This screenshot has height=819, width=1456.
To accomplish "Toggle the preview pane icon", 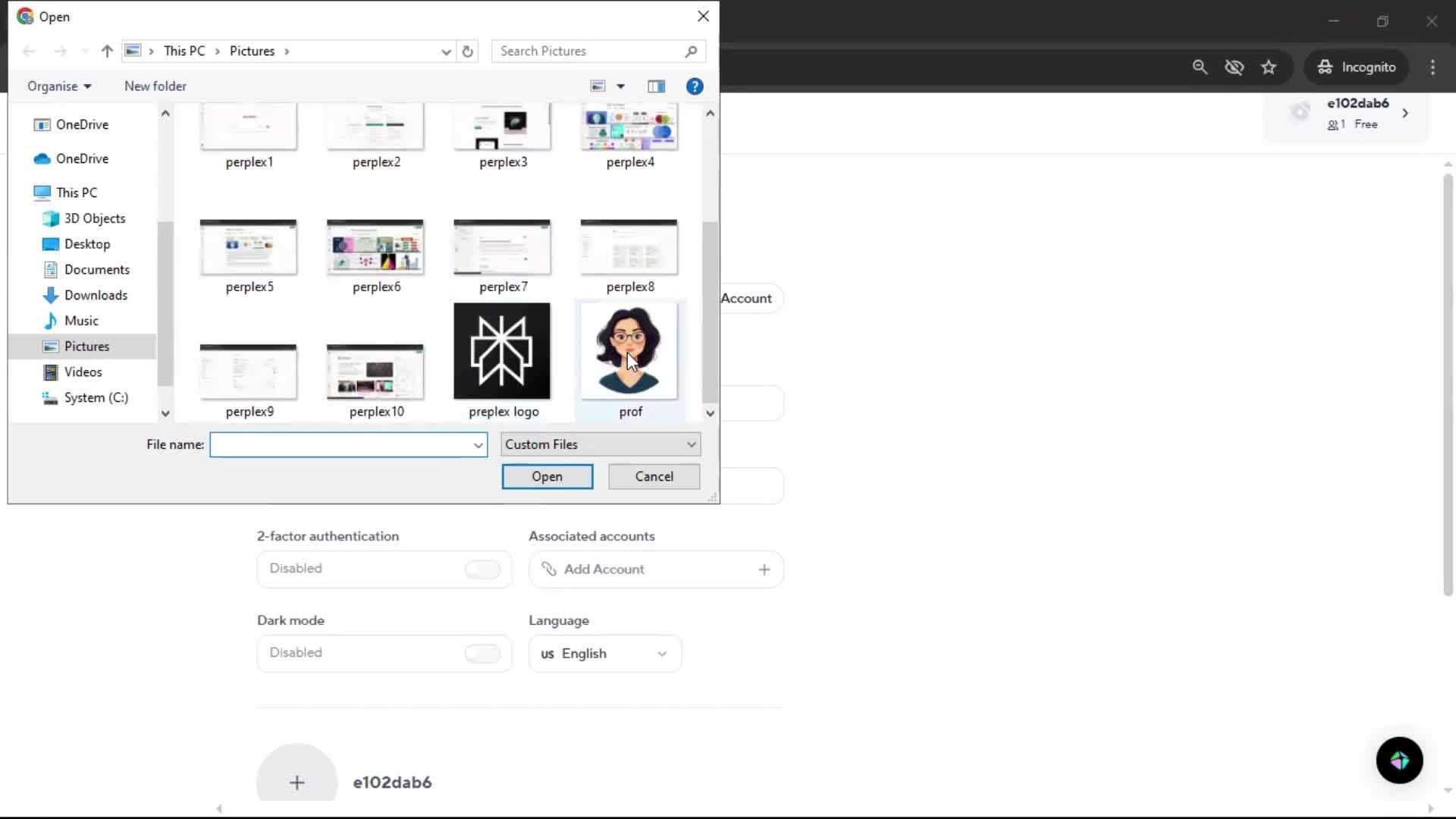I will 656,86.
